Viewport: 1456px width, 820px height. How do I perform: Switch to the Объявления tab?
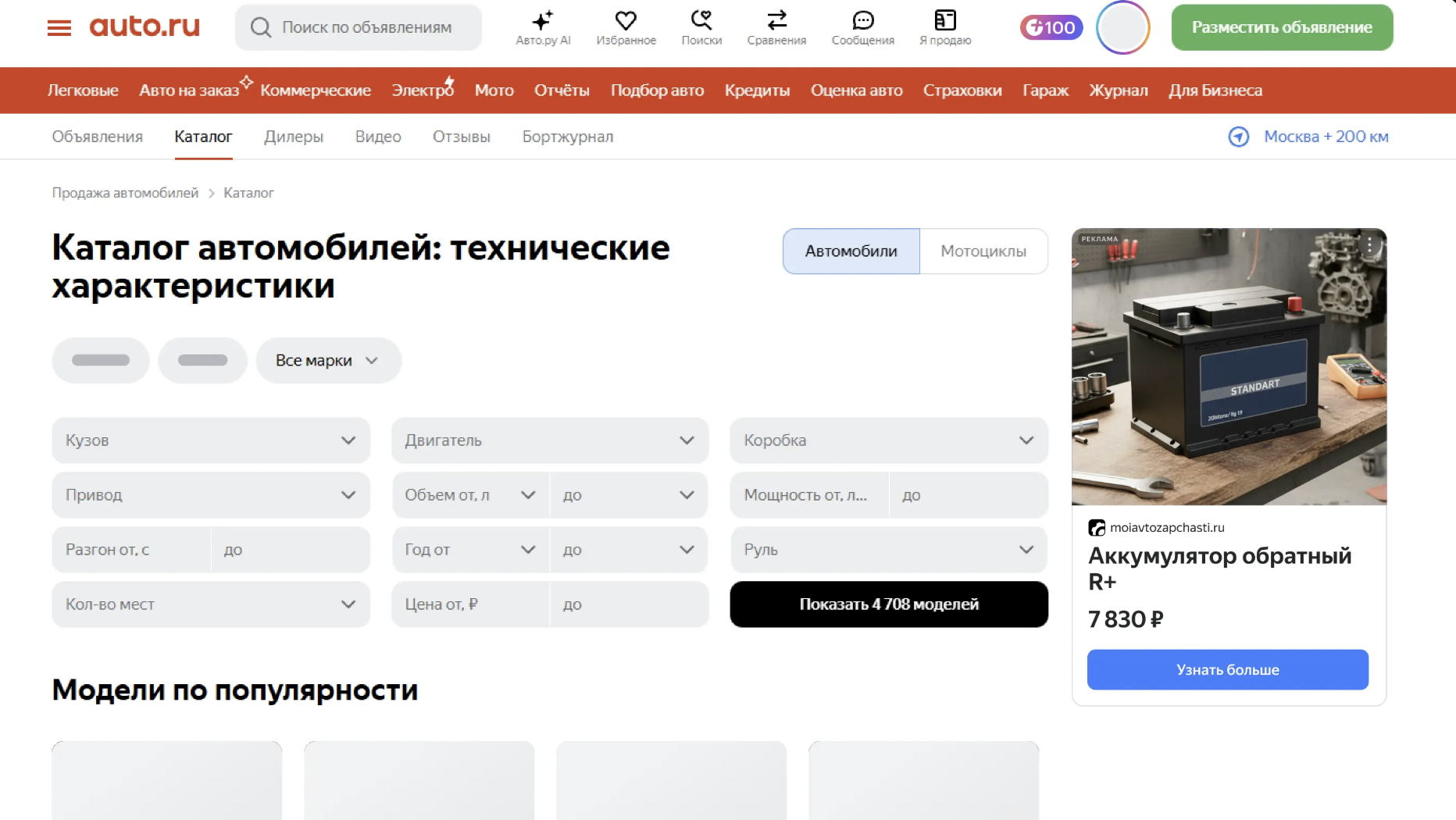click(x=98, y=137)
